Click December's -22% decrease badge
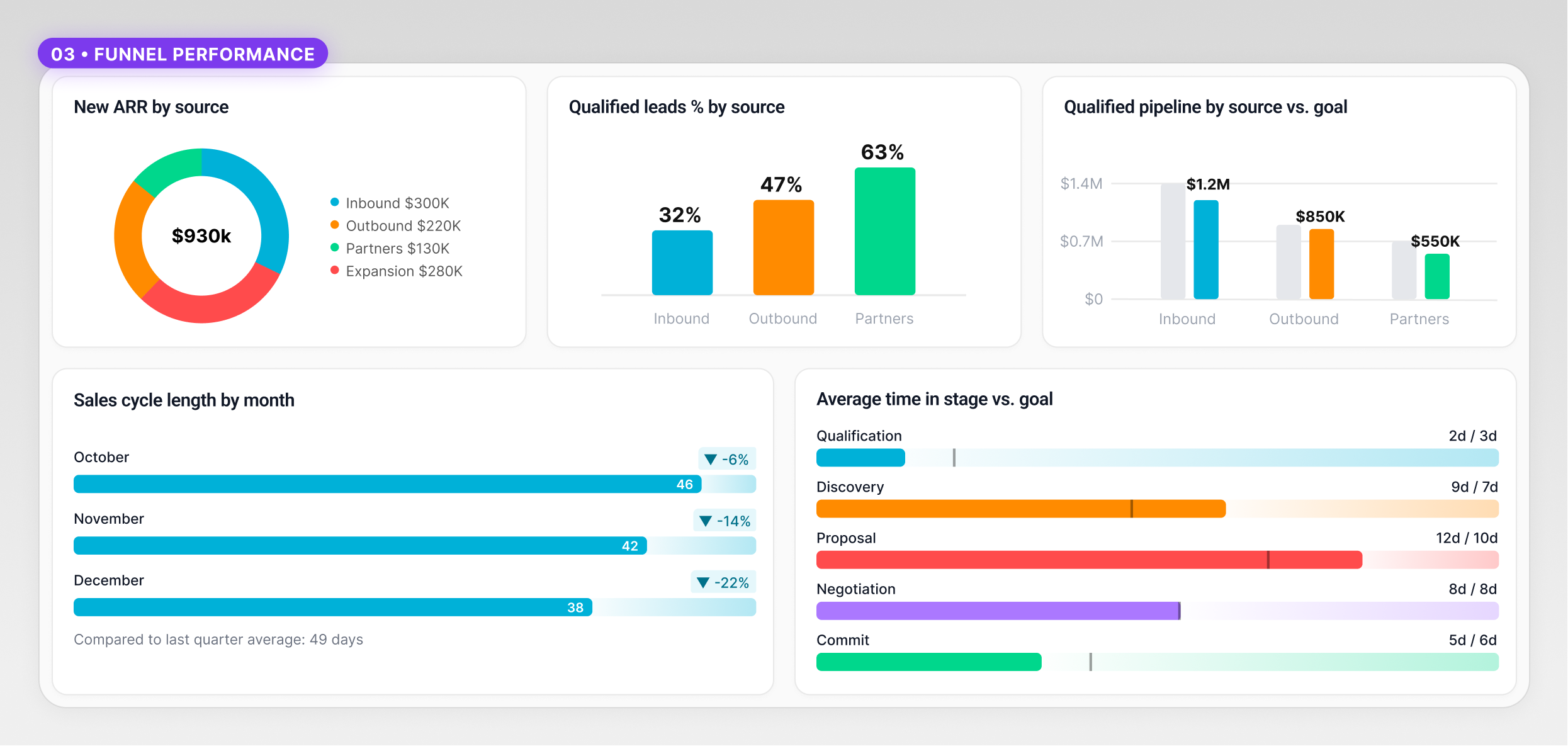This screenshot has width=1568, height=746. point(723,582)
